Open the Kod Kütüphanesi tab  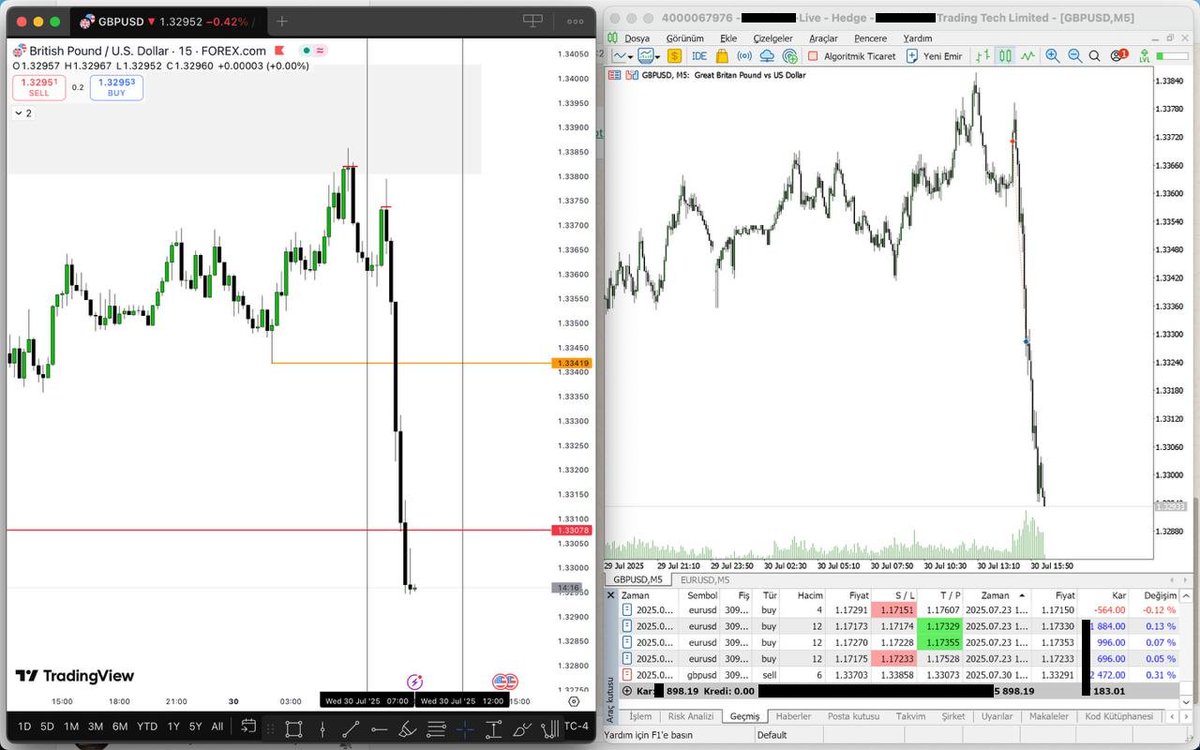1119,716
